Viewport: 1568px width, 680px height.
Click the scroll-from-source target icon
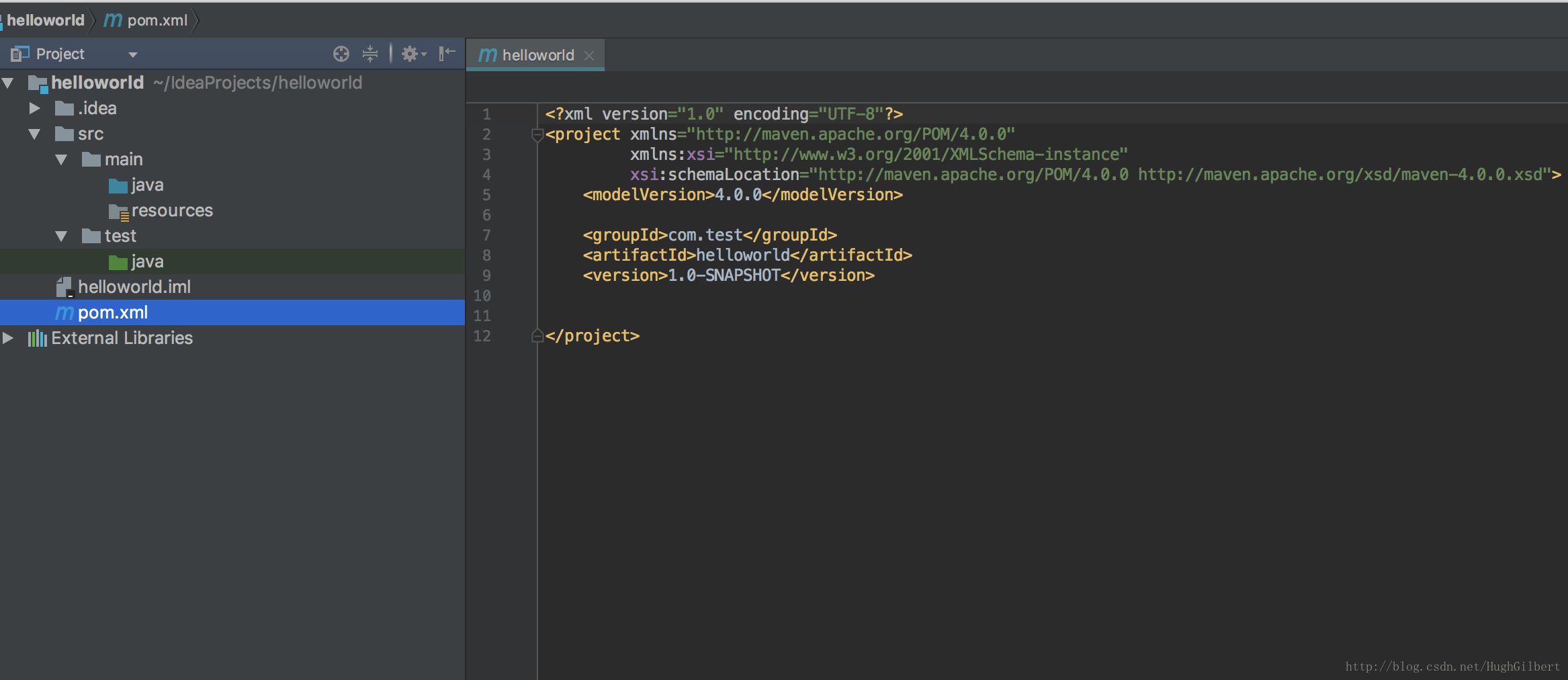tap(341, 54)
